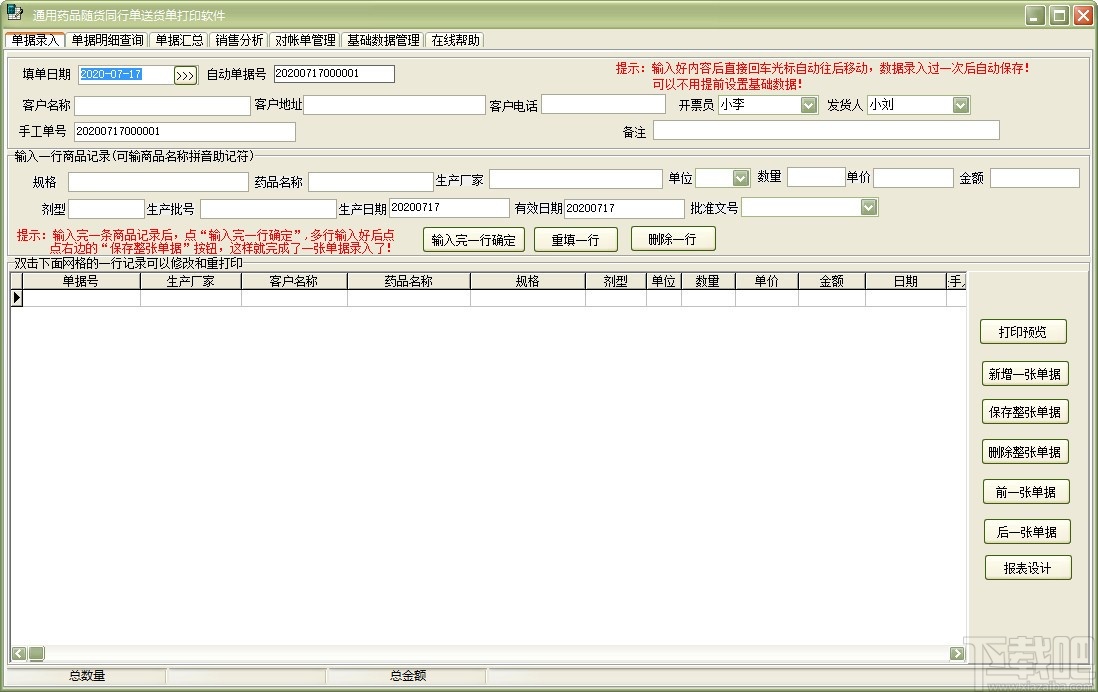Click the 删除一行 button
The height and width of the screenshot is (692, 1098).
(x=673, y=239)
